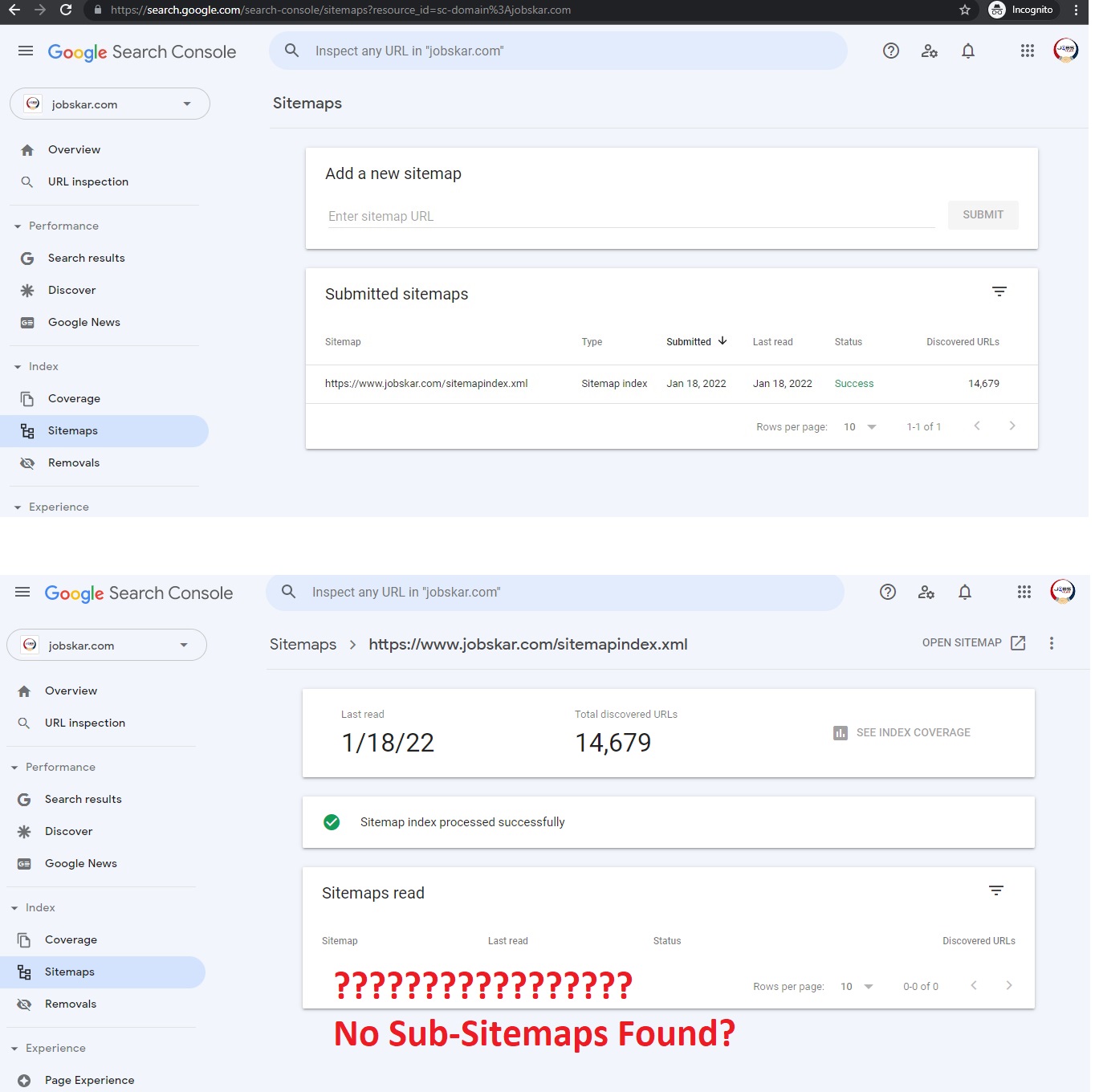Click the Incognito profile indicator
The height and width of the screenshot is (1092, 1095).
click(x=1021, y=10)
